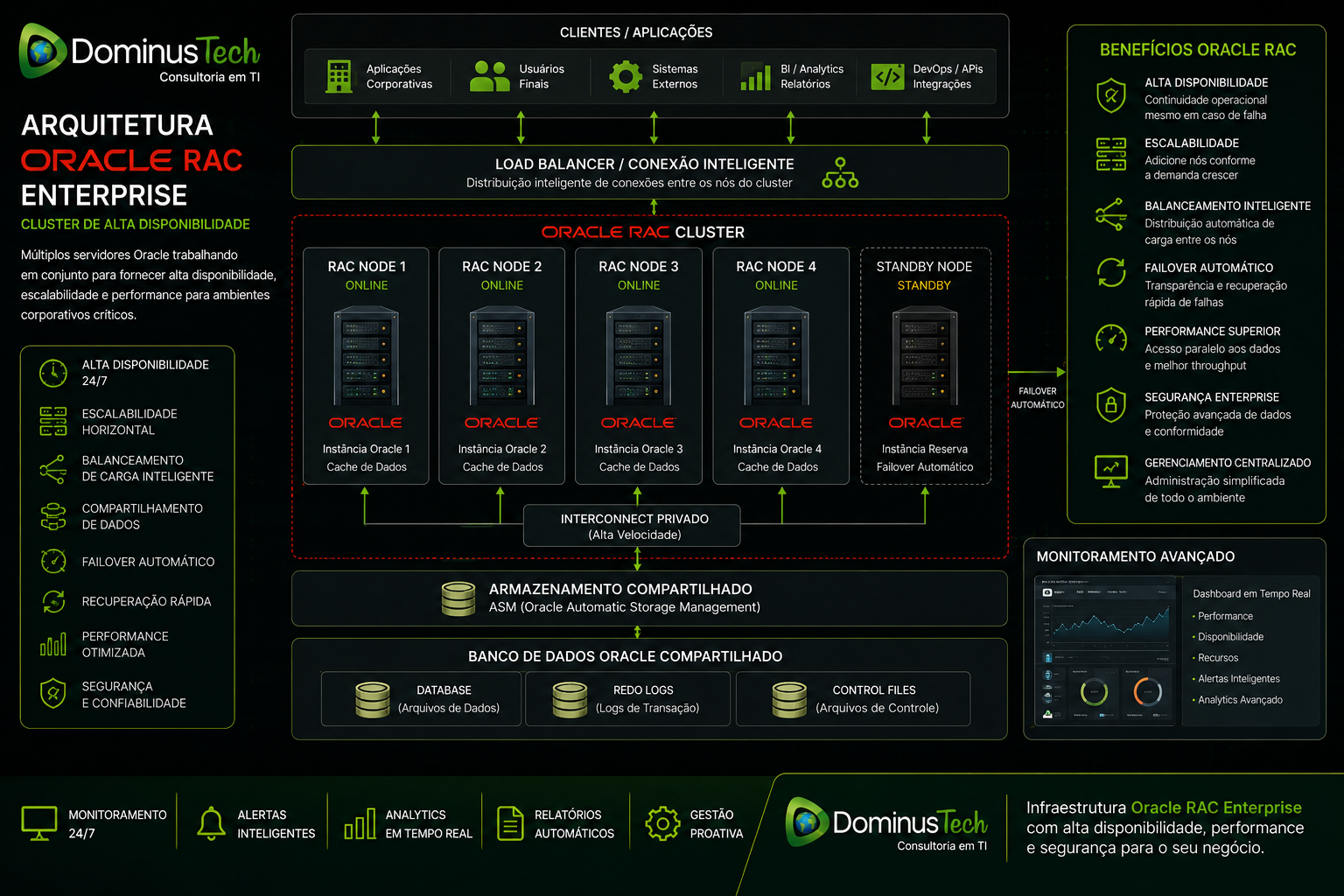Click the Performance Superior speedometer icon
1344x896 pixels.
tap(1111, 338)
